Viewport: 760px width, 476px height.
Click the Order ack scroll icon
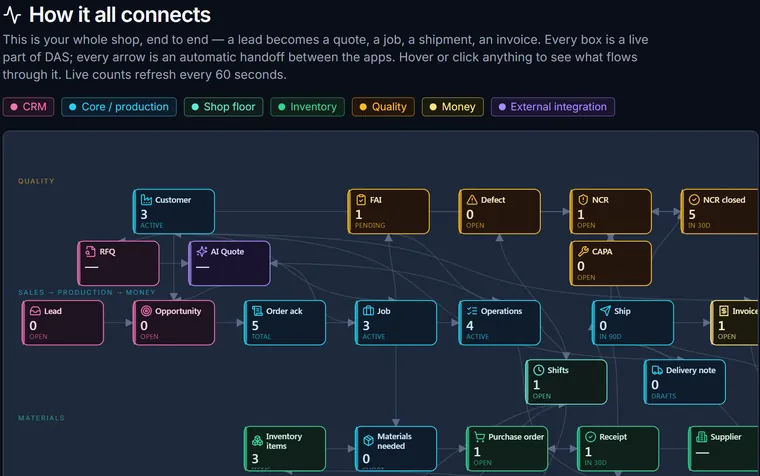point(257,311)
